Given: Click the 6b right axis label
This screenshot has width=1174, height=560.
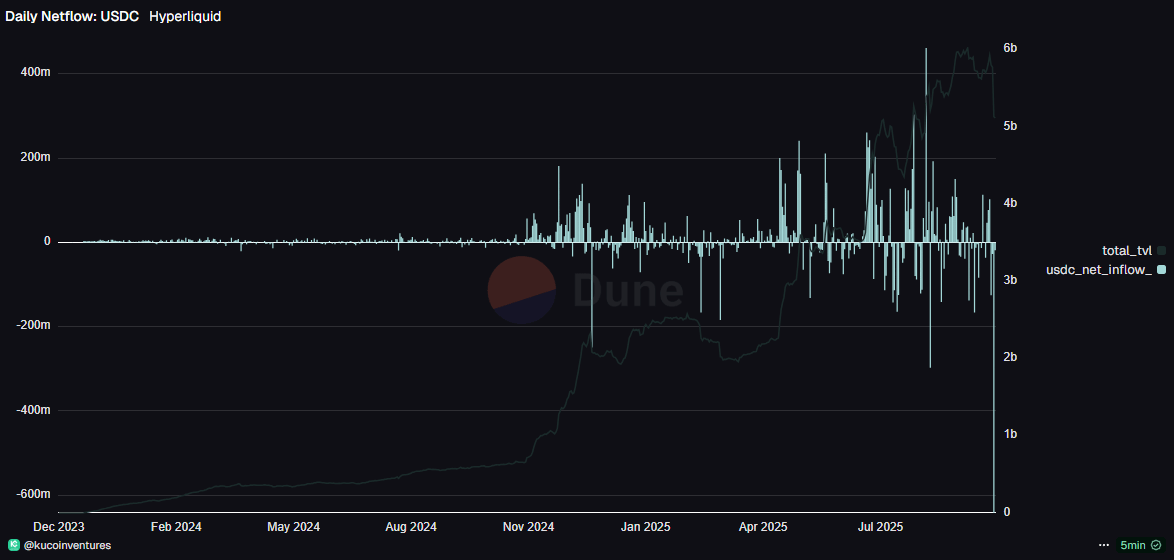Looking at the screenshot, I should click(x=1010, y=48).
